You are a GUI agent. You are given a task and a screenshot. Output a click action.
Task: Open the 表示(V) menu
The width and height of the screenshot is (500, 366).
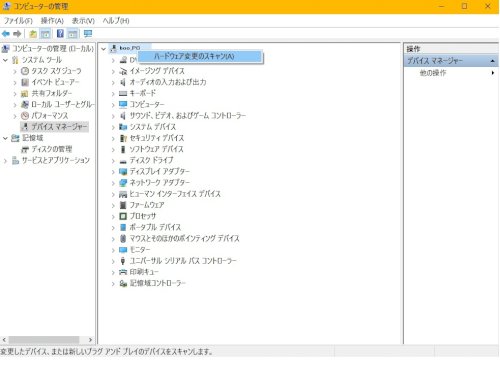point(83,21)
